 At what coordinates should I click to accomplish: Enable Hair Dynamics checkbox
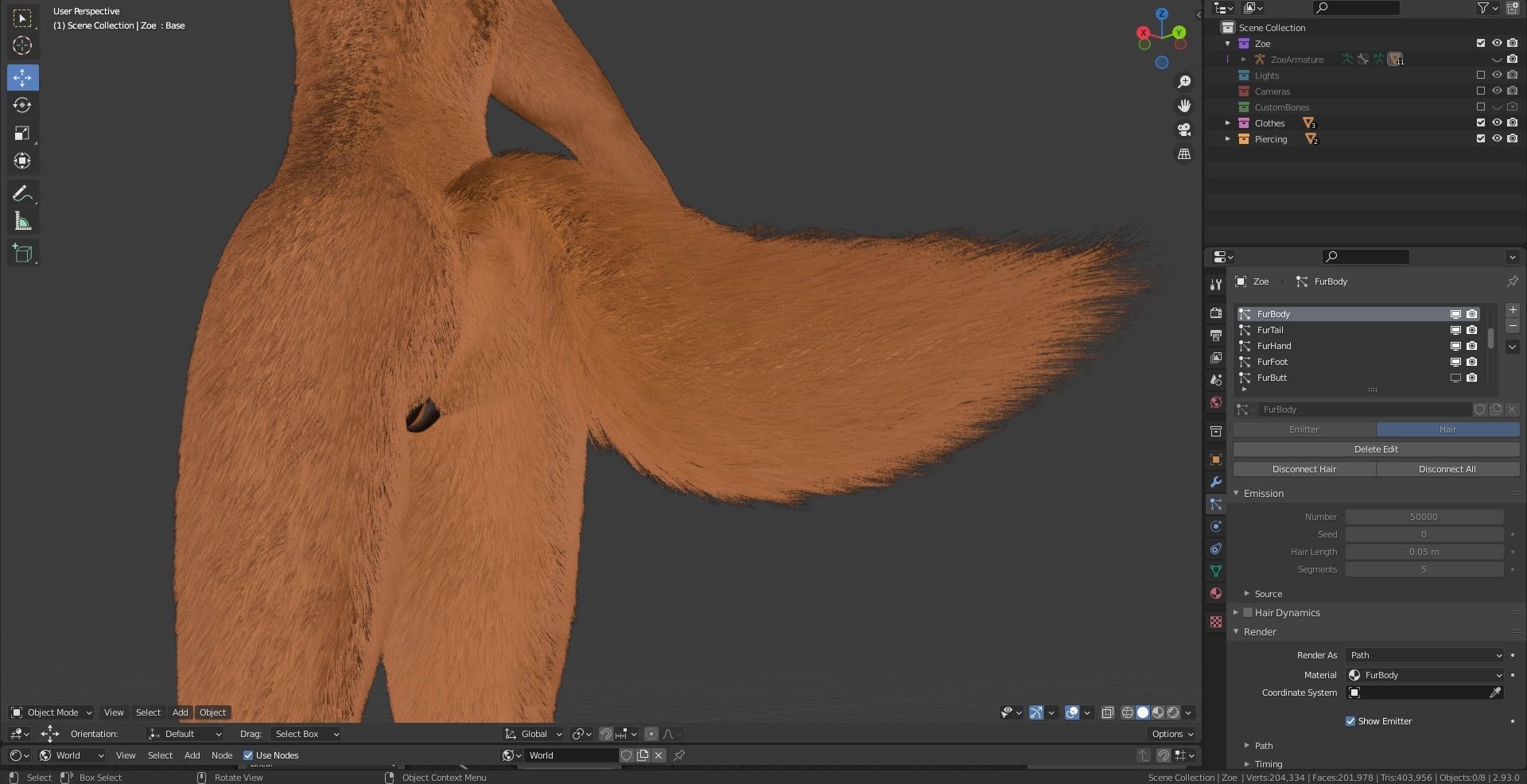point(1248,612)
